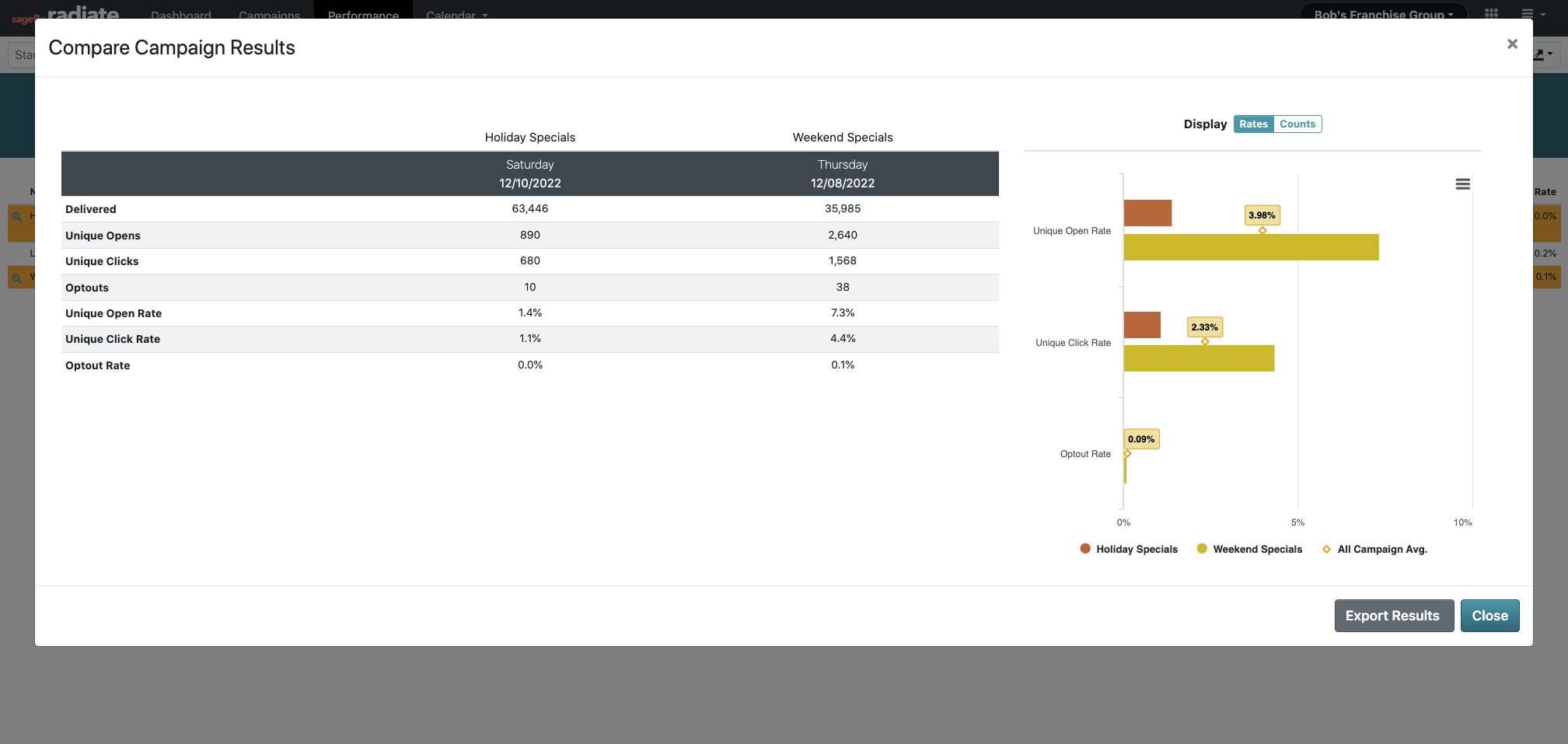The image size is (1568, 744).
Task: Open the export share icon dropdown behind dialog
Action: click(1544, 54)
